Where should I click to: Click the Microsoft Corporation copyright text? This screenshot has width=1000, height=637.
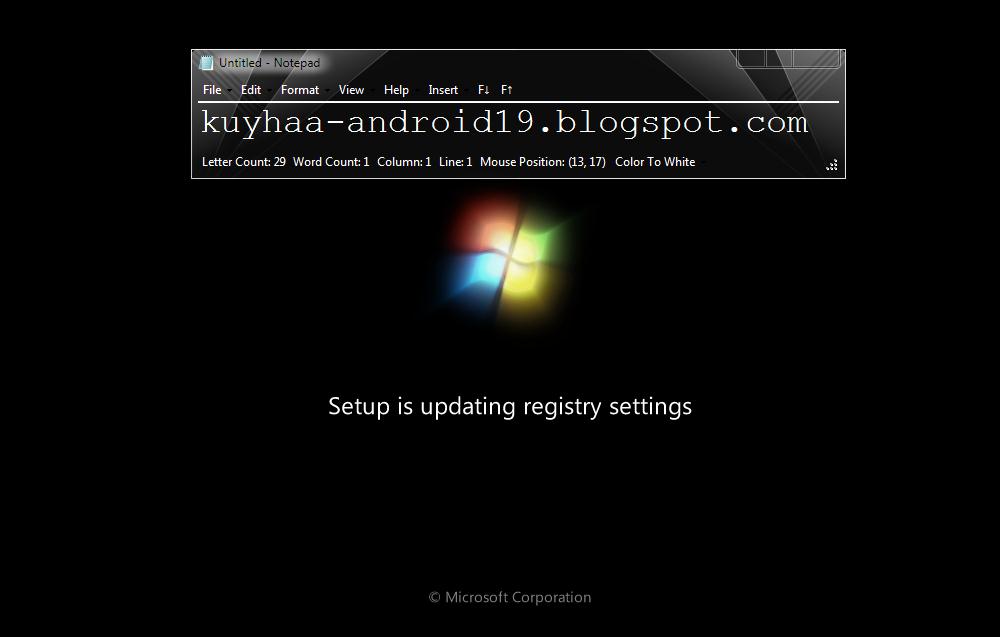coord(510,597)
